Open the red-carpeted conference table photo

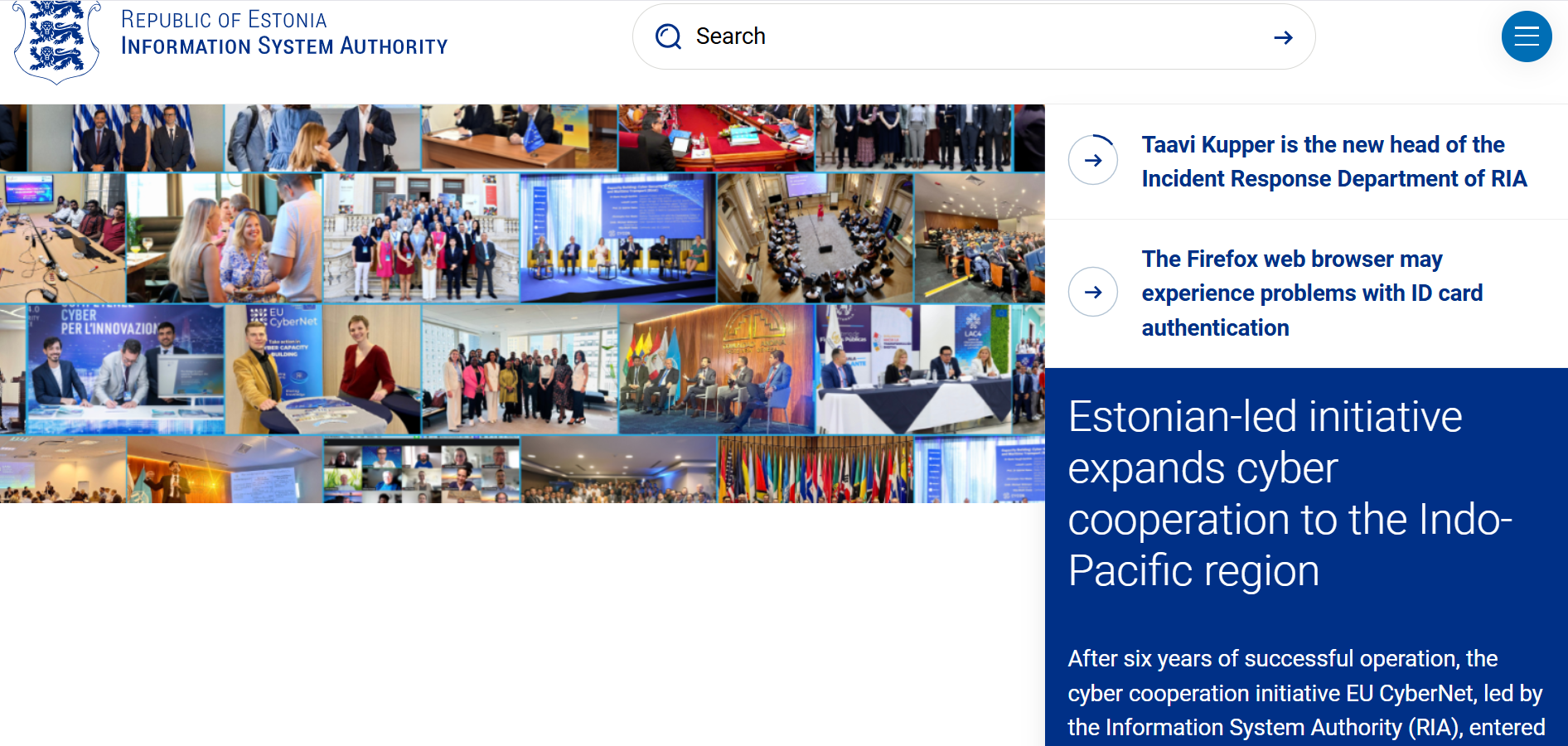(716, 138)
